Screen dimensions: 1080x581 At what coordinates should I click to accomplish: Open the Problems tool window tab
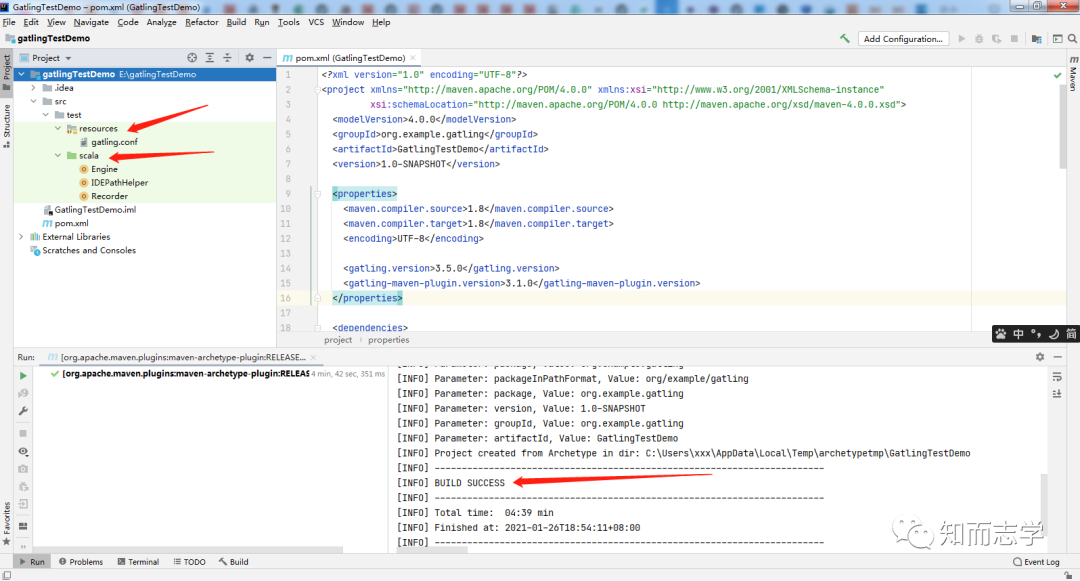81,562
